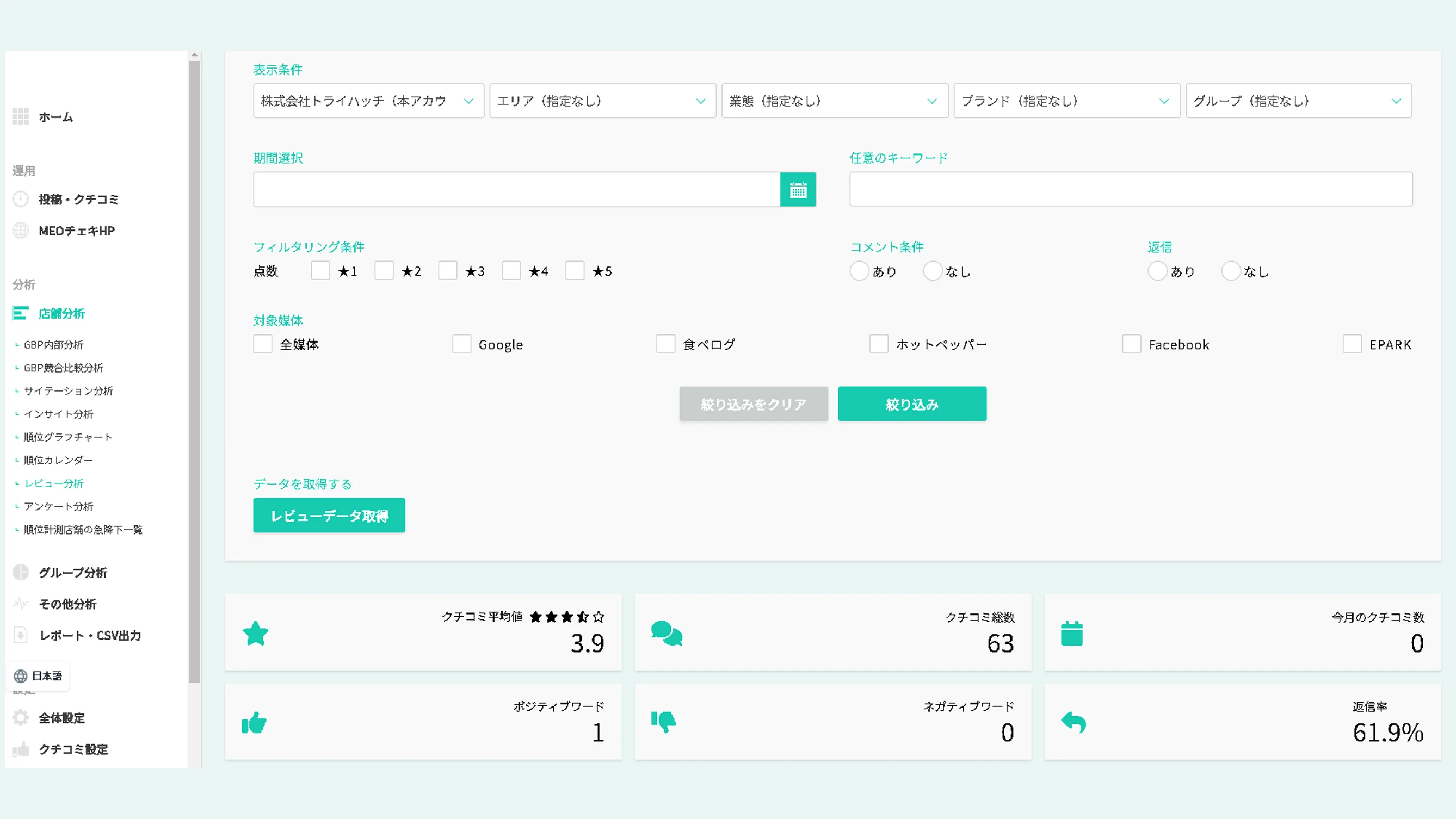
Task: Enable the Google media checkbox
Action: (x=461, y=344)
